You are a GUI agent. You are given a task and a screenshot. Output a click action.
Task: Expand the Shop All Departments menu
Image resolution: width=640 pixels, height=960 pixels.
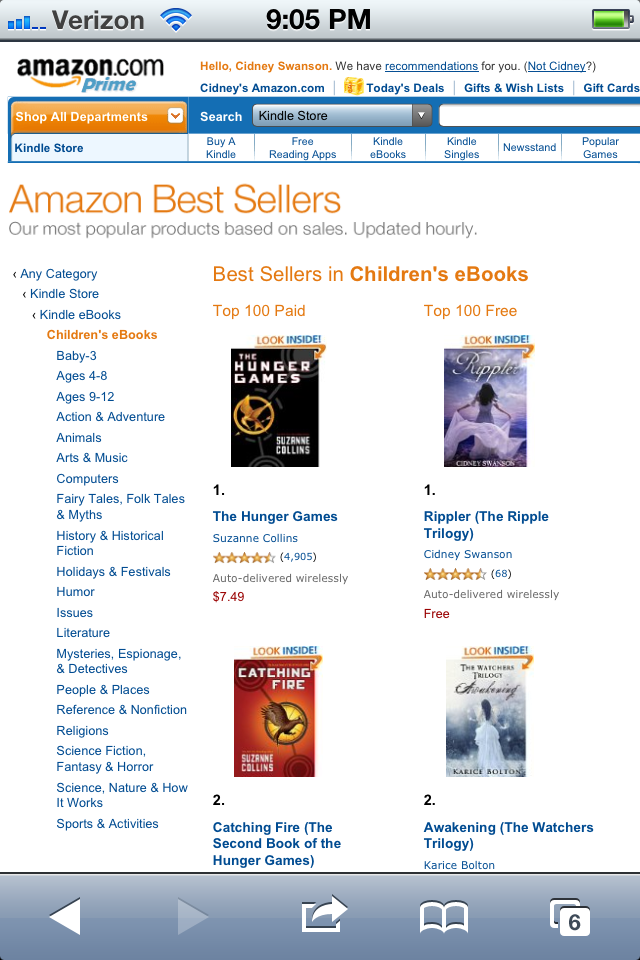click(98, 117)
